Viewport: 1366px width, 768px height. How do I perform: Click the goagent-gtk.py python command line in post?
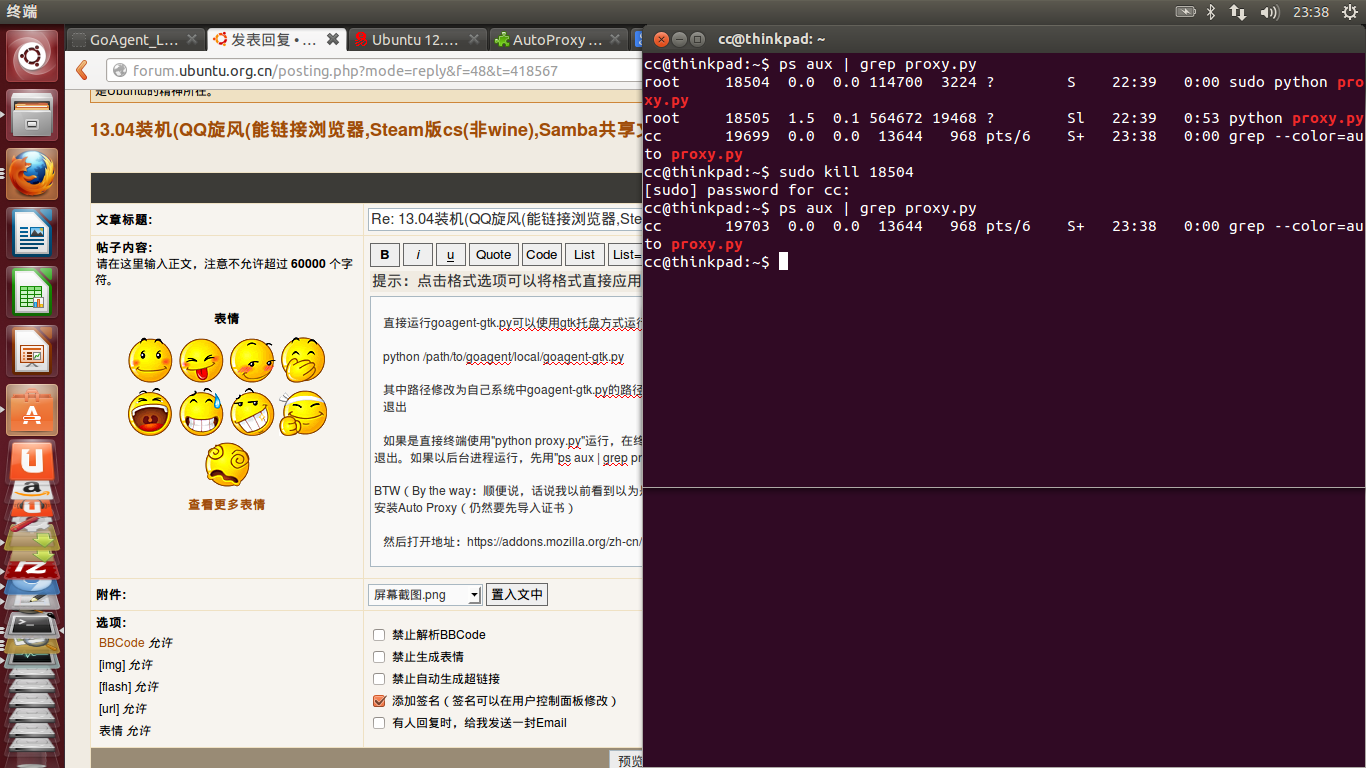coord(503,357)
